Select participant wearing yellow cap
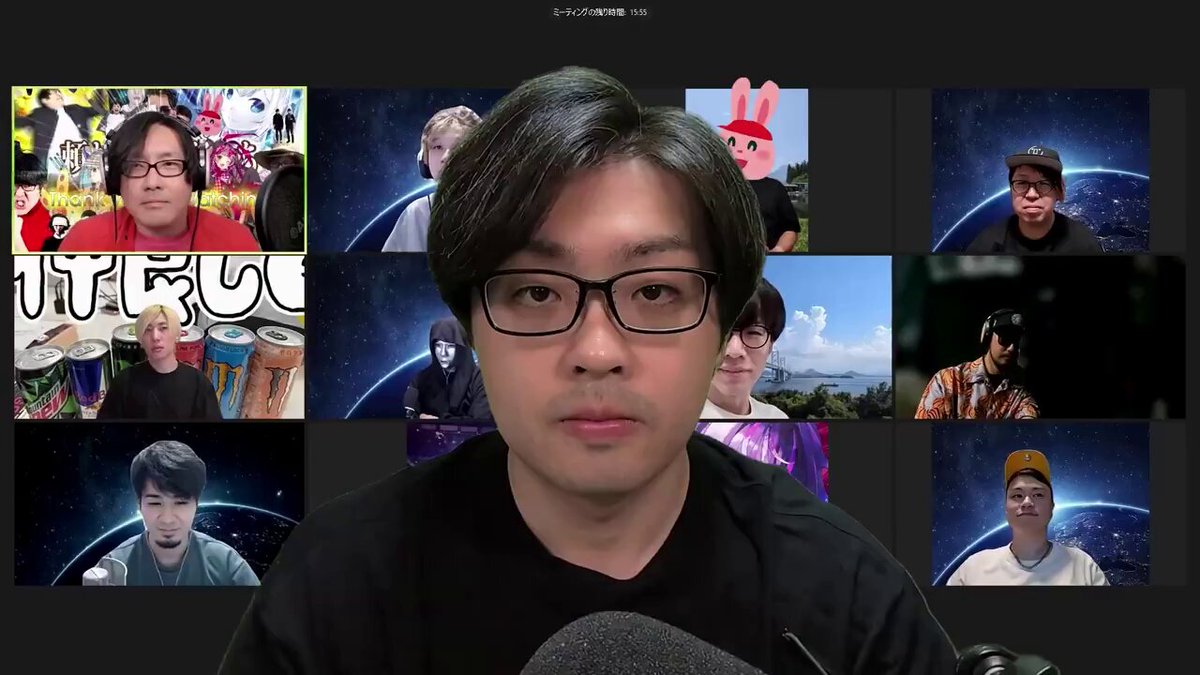Image resolution: width=1200 pixels, height=675 pixels. pyautogui.click(x=1040, y=504)
